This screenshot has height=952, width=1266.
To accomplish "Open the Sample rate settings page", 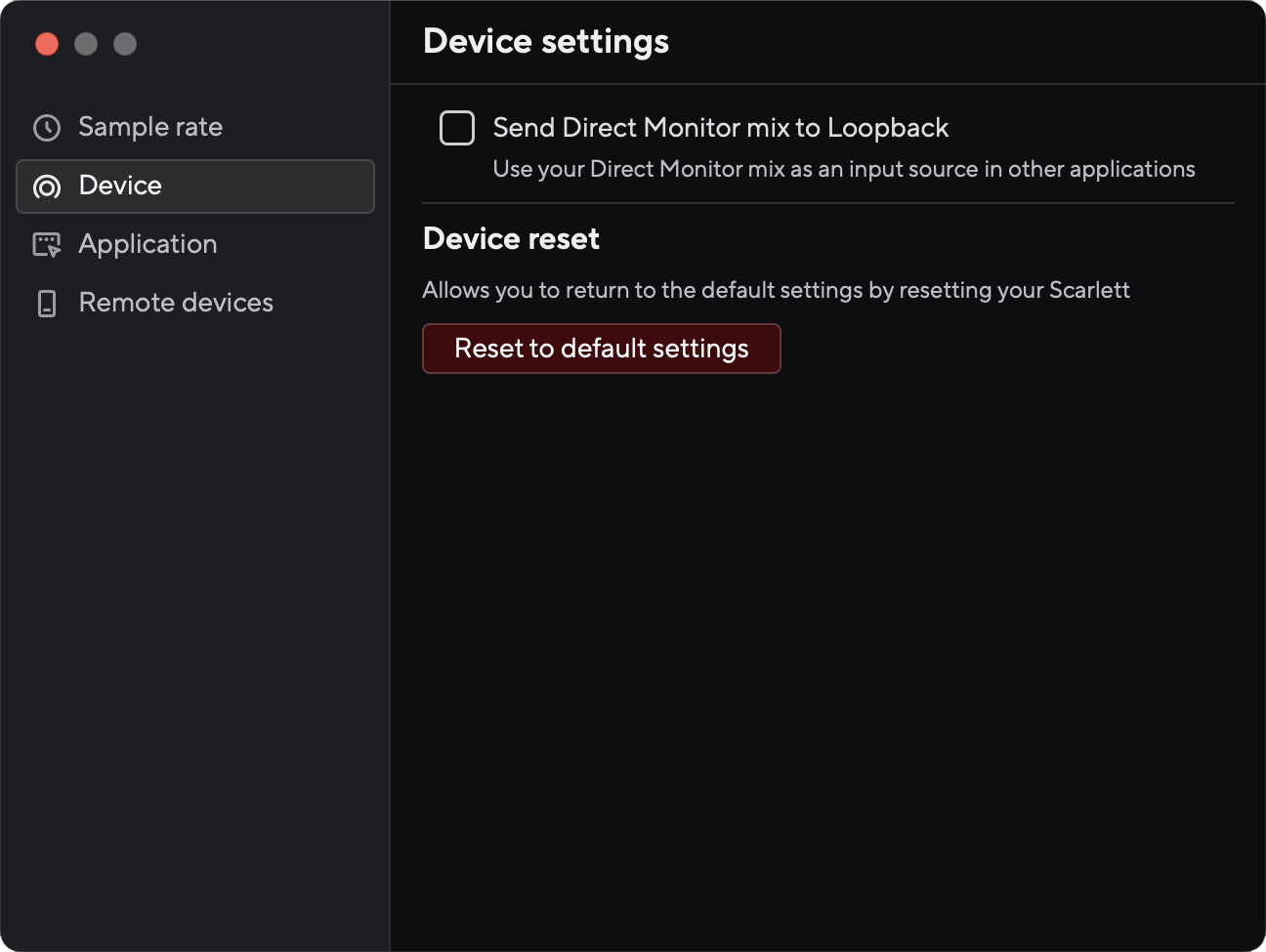I will tap(150, 127).
